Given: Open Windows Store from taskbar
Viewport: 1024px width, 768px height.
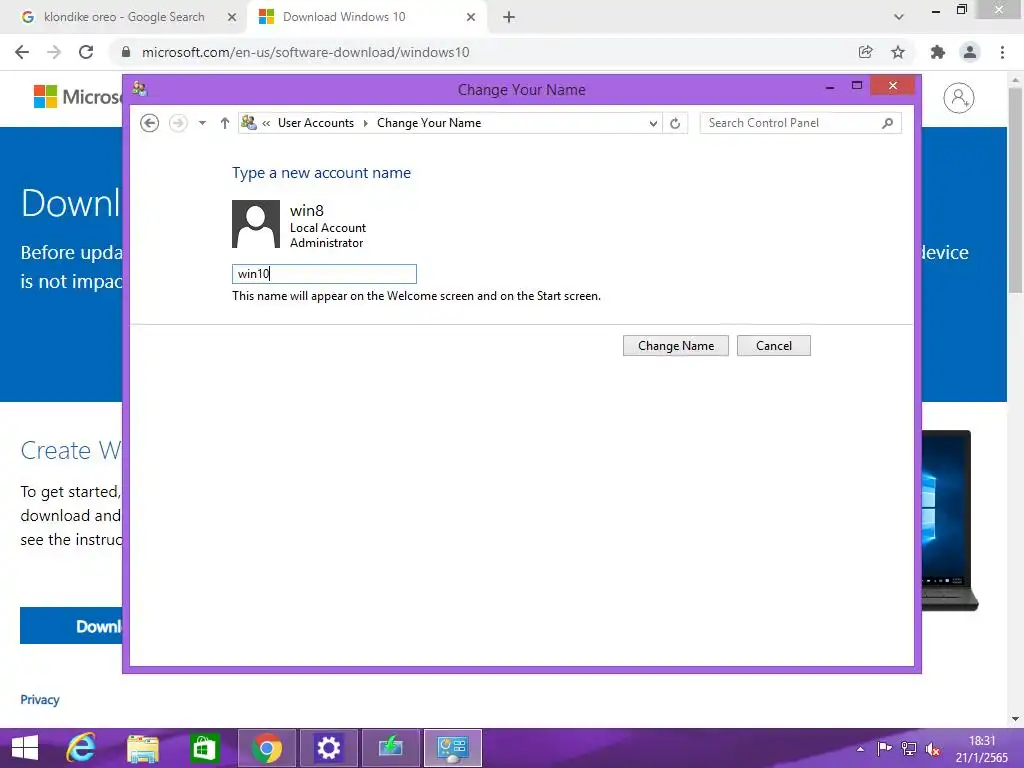Looking at the screenshot, I should 204,748.
